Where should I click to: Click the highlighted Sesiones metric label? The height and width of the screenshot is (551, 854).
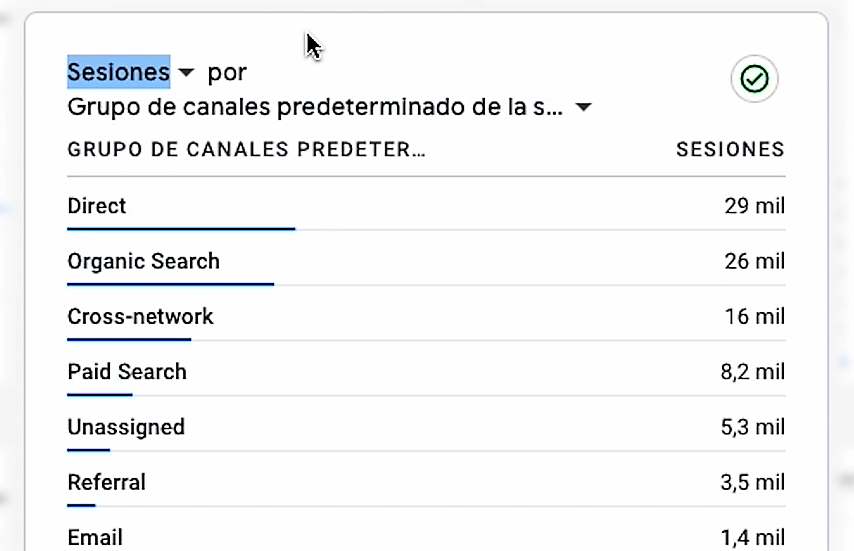(x=118, y=72)
